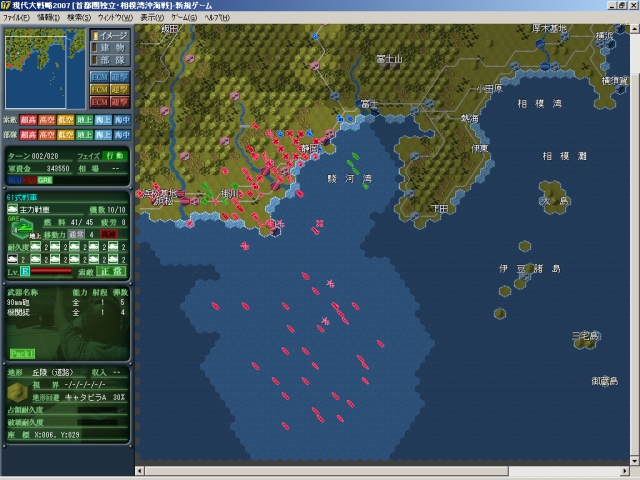Open the 検索(S) menu
The height and width of the screenshot is (480, 640).
coord(79,18)
